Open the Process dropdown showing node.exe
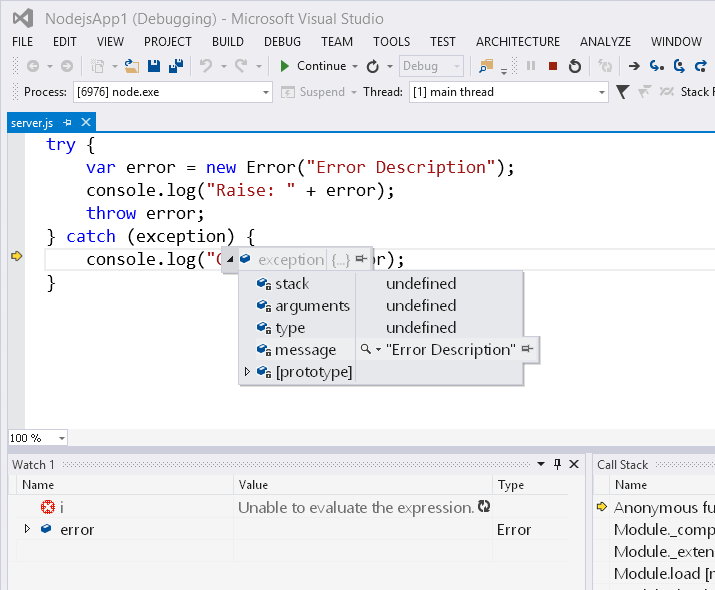Image resolution: width=715 pixels, height=590 pixels. (265, 92)
